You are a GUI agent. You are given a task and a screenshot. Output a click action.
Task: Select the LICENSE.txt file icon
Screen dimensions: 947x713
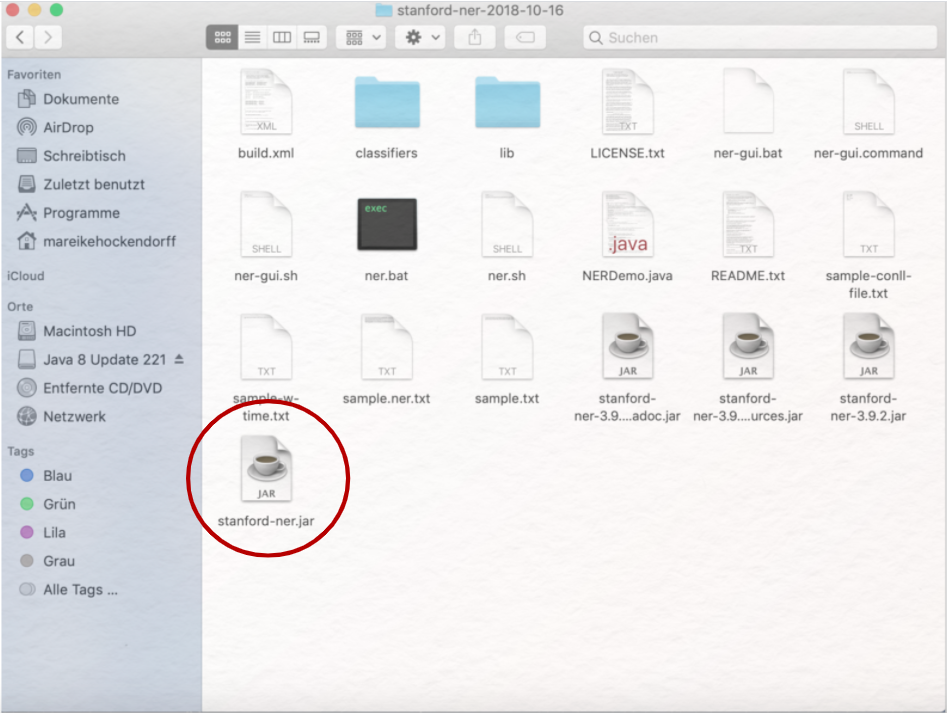pyautogui.click(x=628, y=101)
